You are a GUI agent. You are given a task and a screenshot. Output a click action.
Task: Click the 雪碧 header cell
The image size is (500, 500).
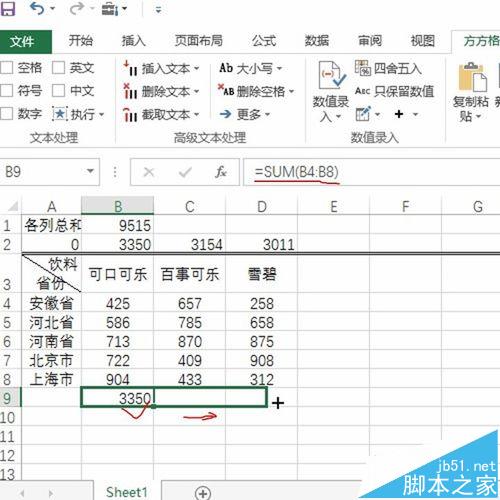point(261,274)
